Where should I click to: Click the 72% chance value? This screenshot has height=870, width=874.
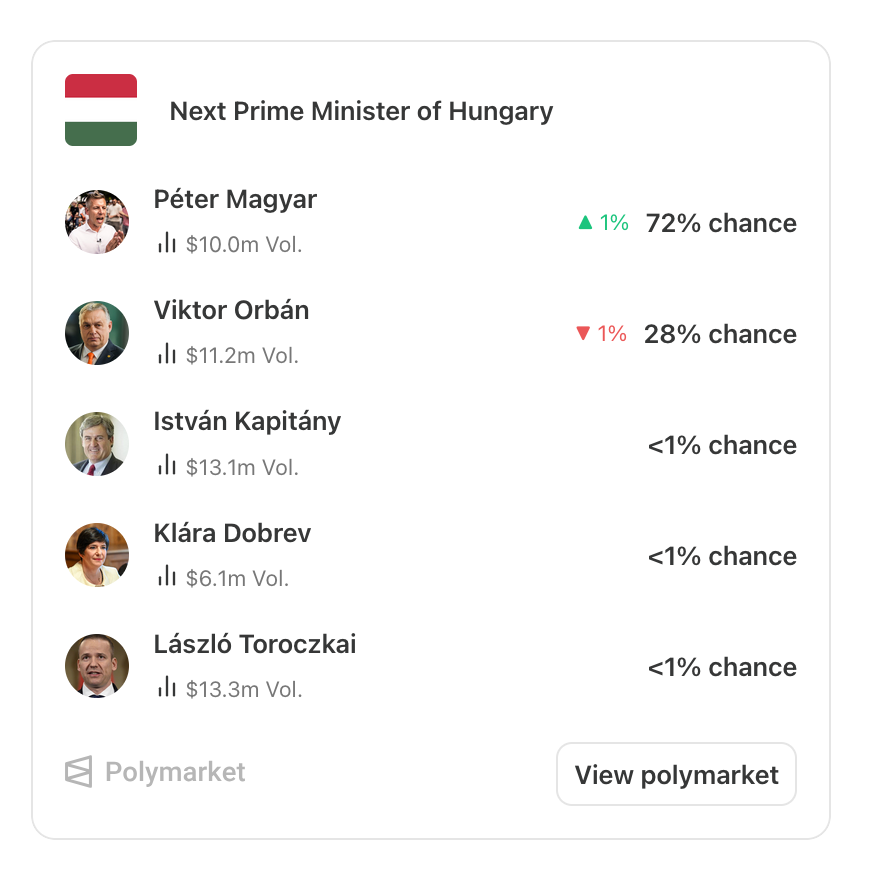pos(721,223)
